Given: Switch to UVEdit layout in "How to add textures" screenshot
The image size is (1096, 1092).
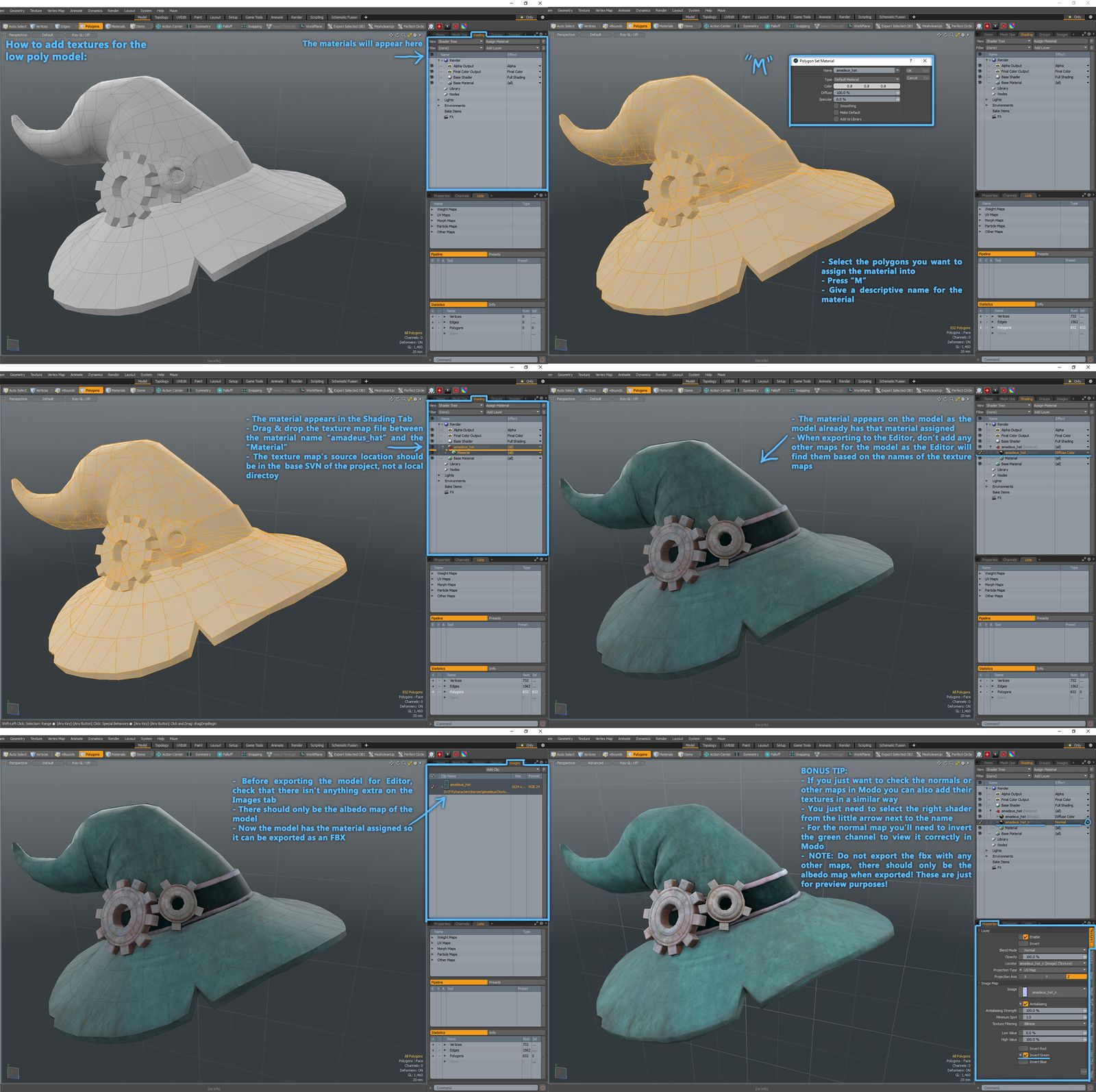Looking at the screenshot, I should pyautogui.click(x=181, y=17).
